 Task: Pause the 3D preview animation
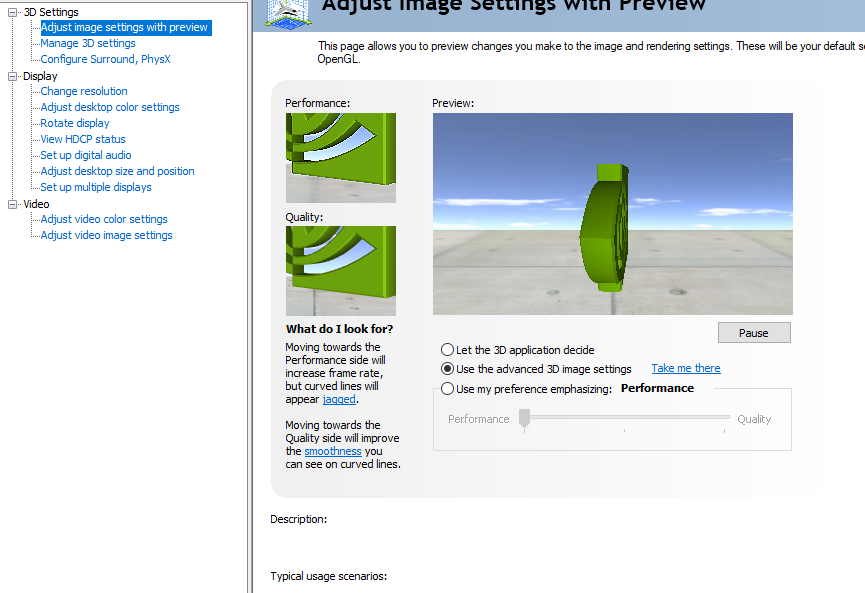pos(754,333)
